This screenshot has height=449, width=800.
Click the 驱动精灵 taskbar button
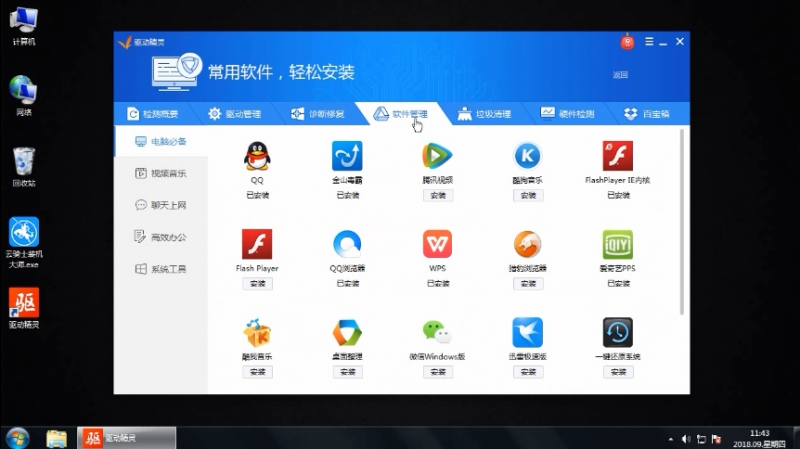coord(127,438)
